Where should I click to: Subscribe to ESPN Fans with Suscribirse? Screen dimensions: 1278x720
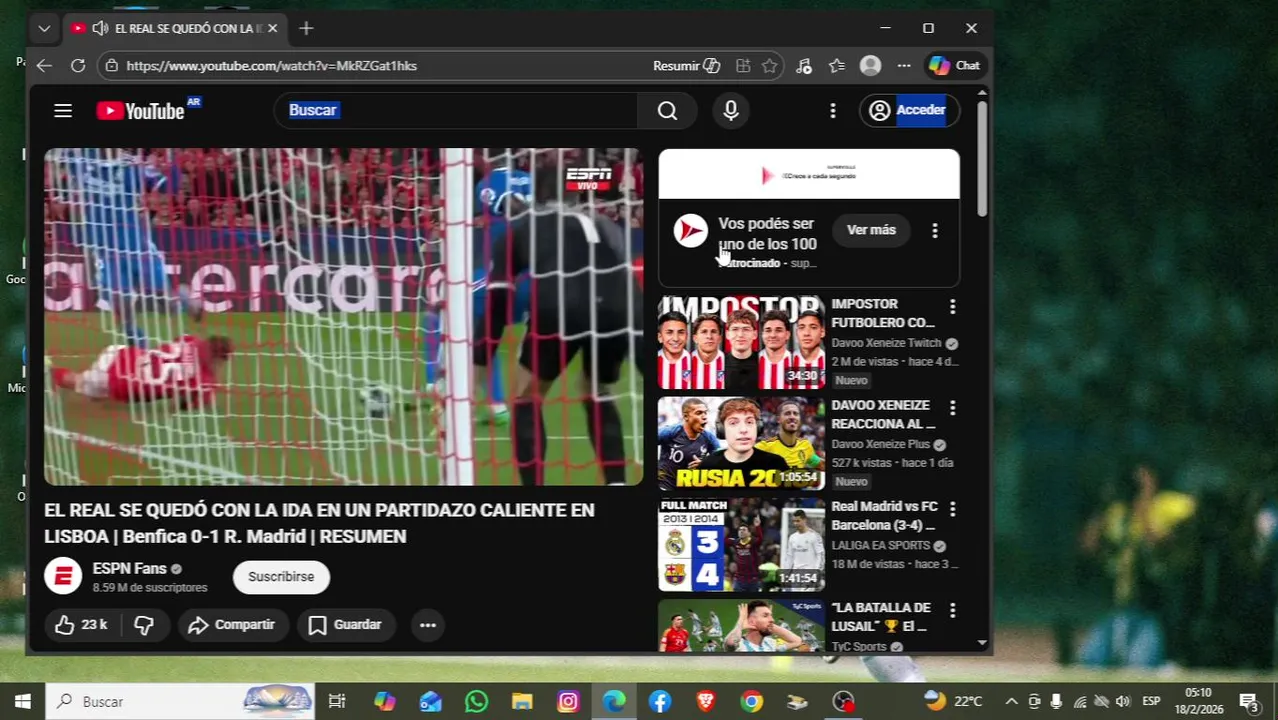tap(281, 577)
